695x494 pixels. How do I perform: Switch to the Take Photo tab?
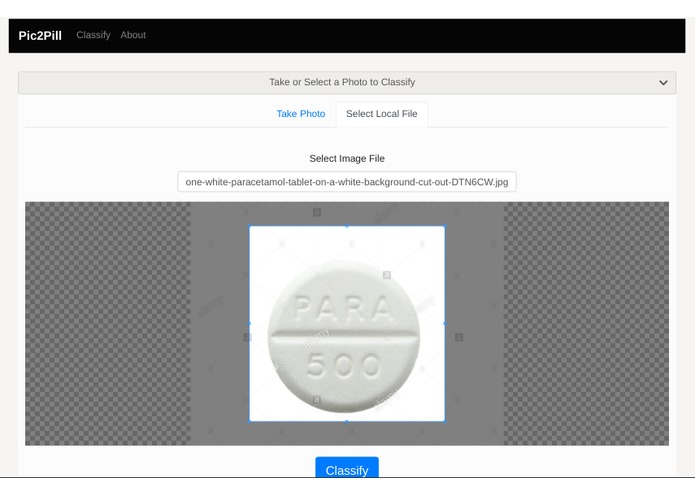301,114
